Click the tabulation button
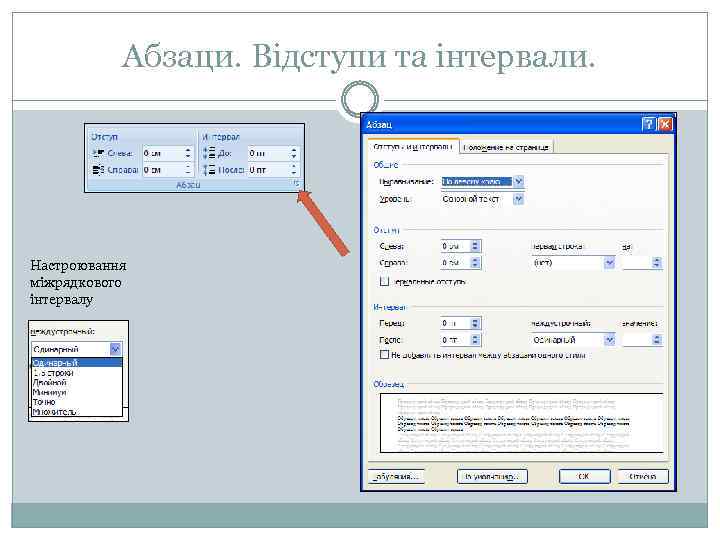720x540 pixels. [396, 477]
